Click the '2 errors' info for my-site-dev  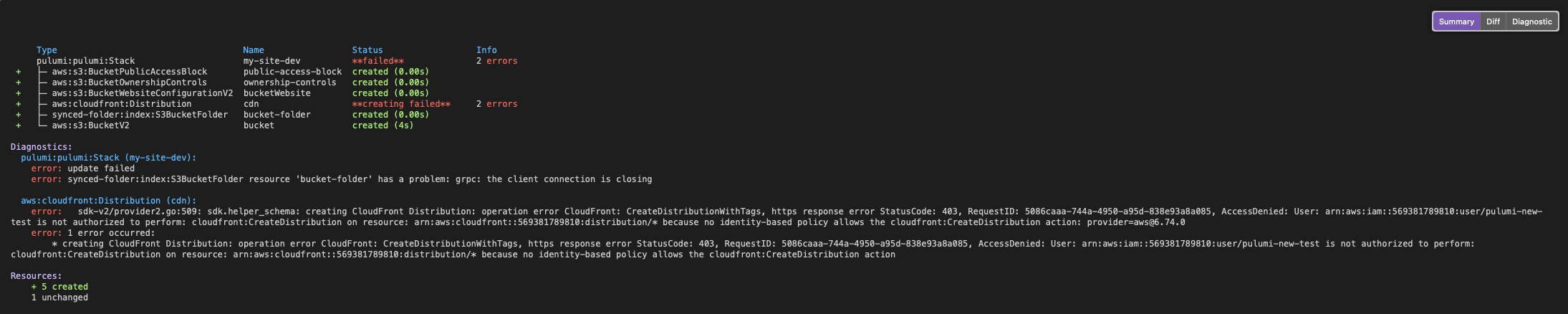coord(496,61)
